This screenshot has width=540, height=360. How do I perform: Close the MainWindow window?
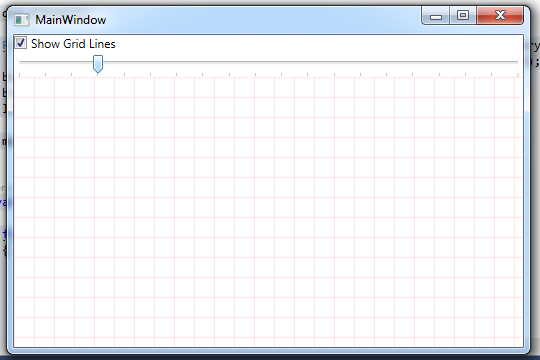[500, 16]
